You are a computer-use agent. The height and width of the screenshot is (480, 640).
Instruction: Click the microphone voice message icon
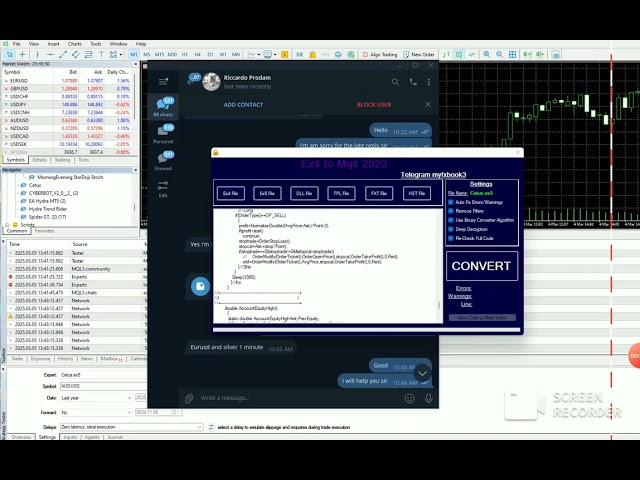[x=429, y=398]
